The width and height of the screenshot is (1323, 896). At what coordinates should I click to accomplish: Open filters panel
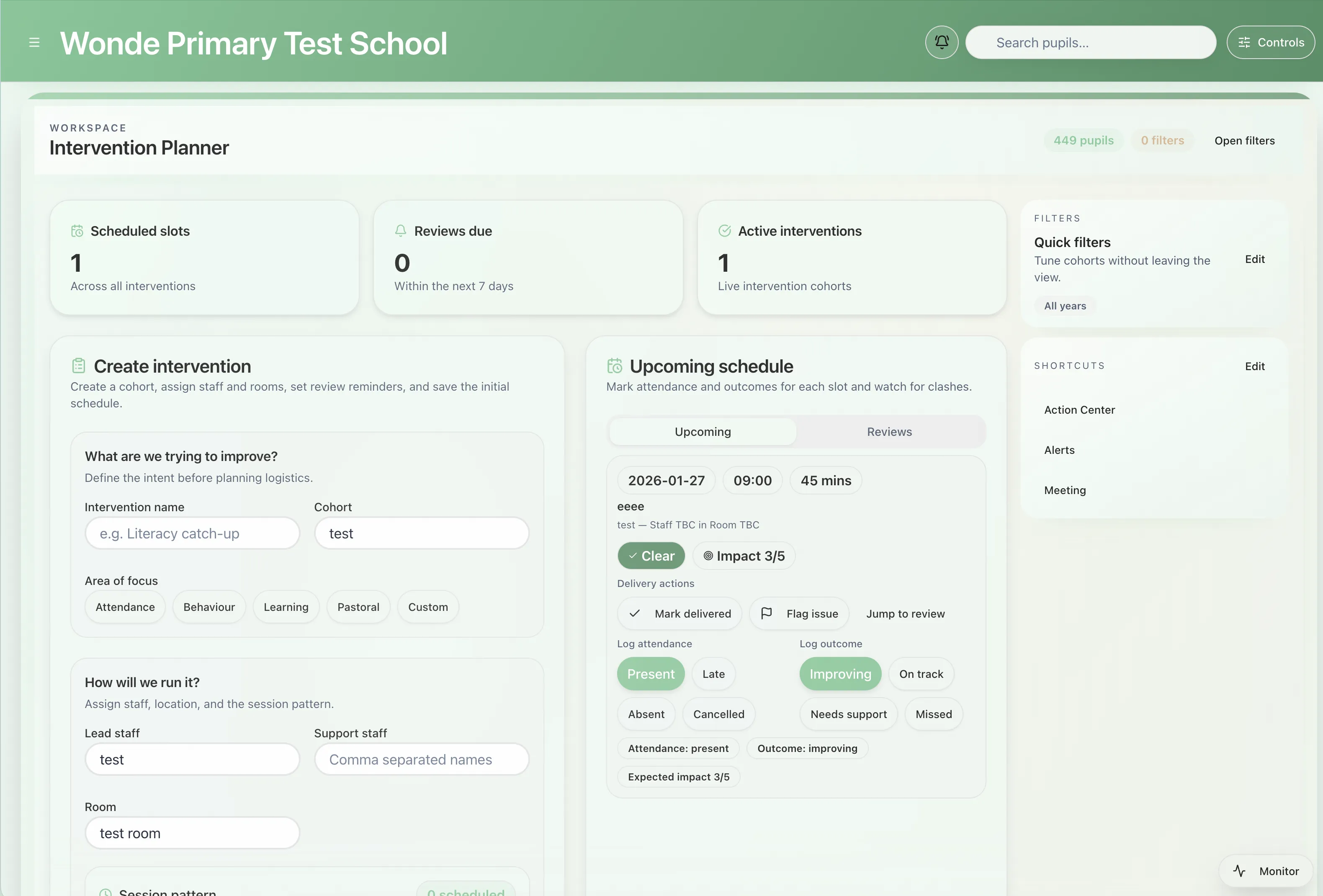(x=1244, y=141)
